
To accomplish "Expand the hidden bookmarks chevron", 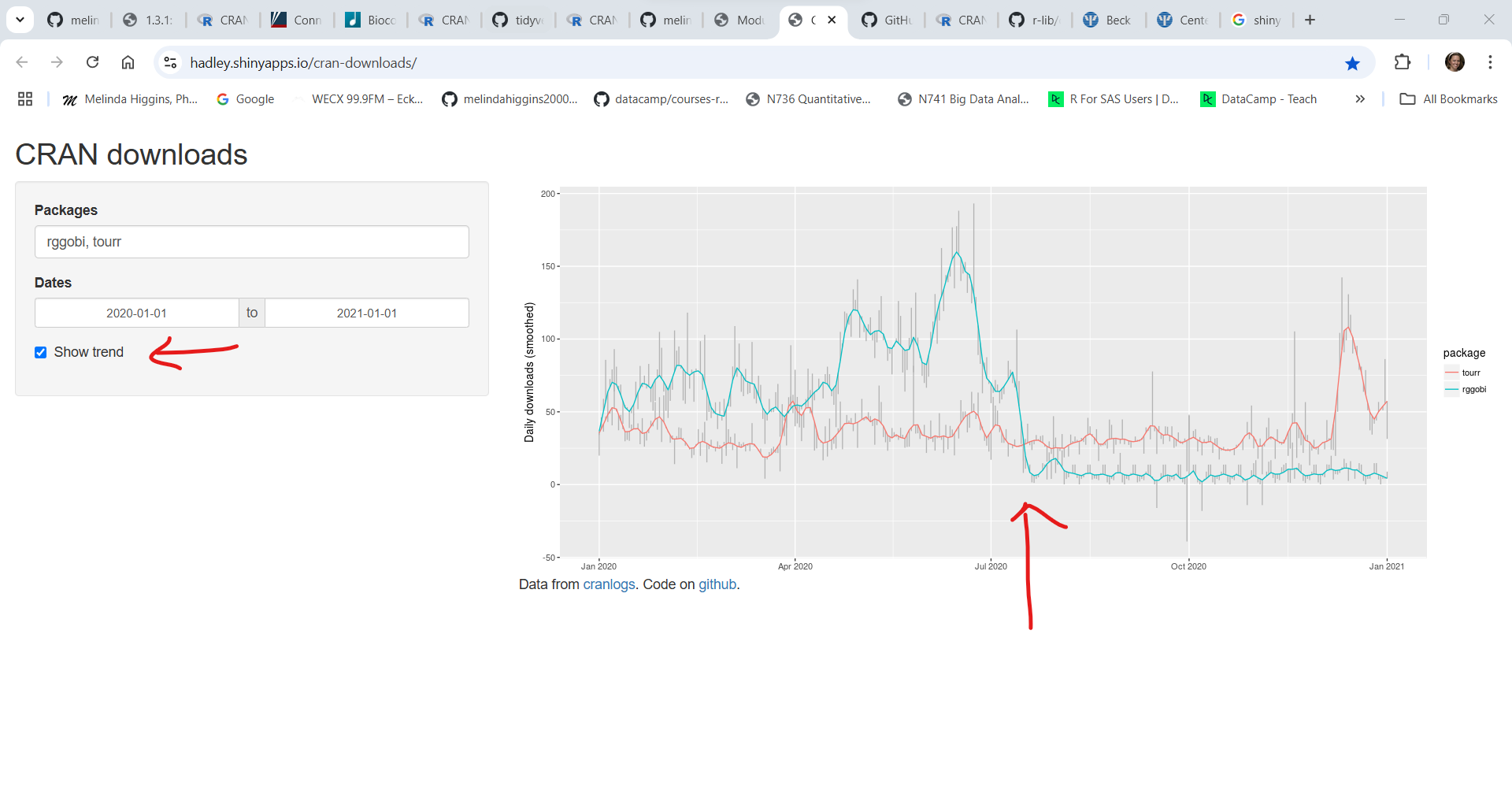I will pos(1360,99).
